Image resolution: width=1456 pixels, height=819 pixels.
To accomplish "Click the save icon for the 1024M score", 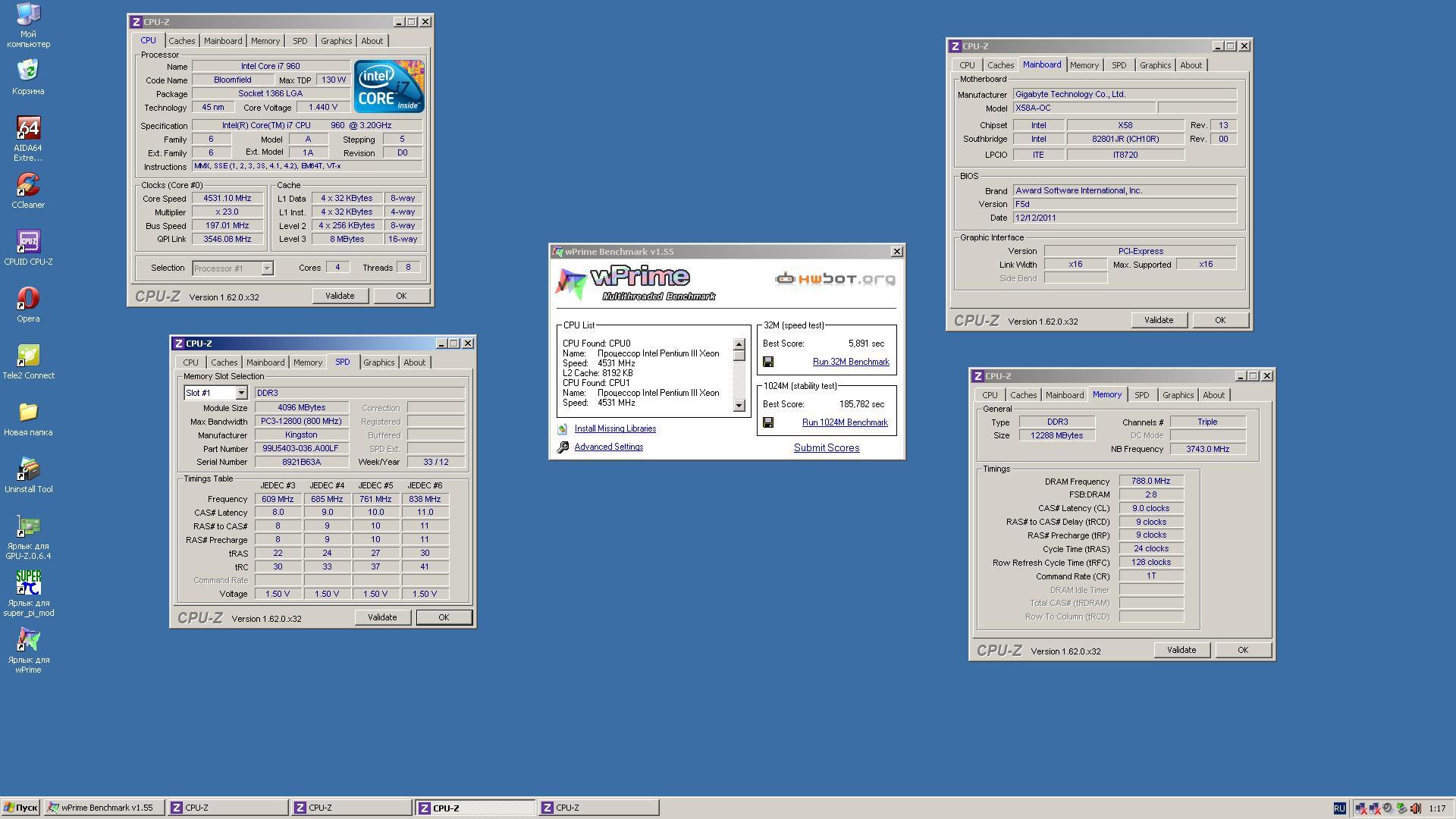I will (768, 422).
